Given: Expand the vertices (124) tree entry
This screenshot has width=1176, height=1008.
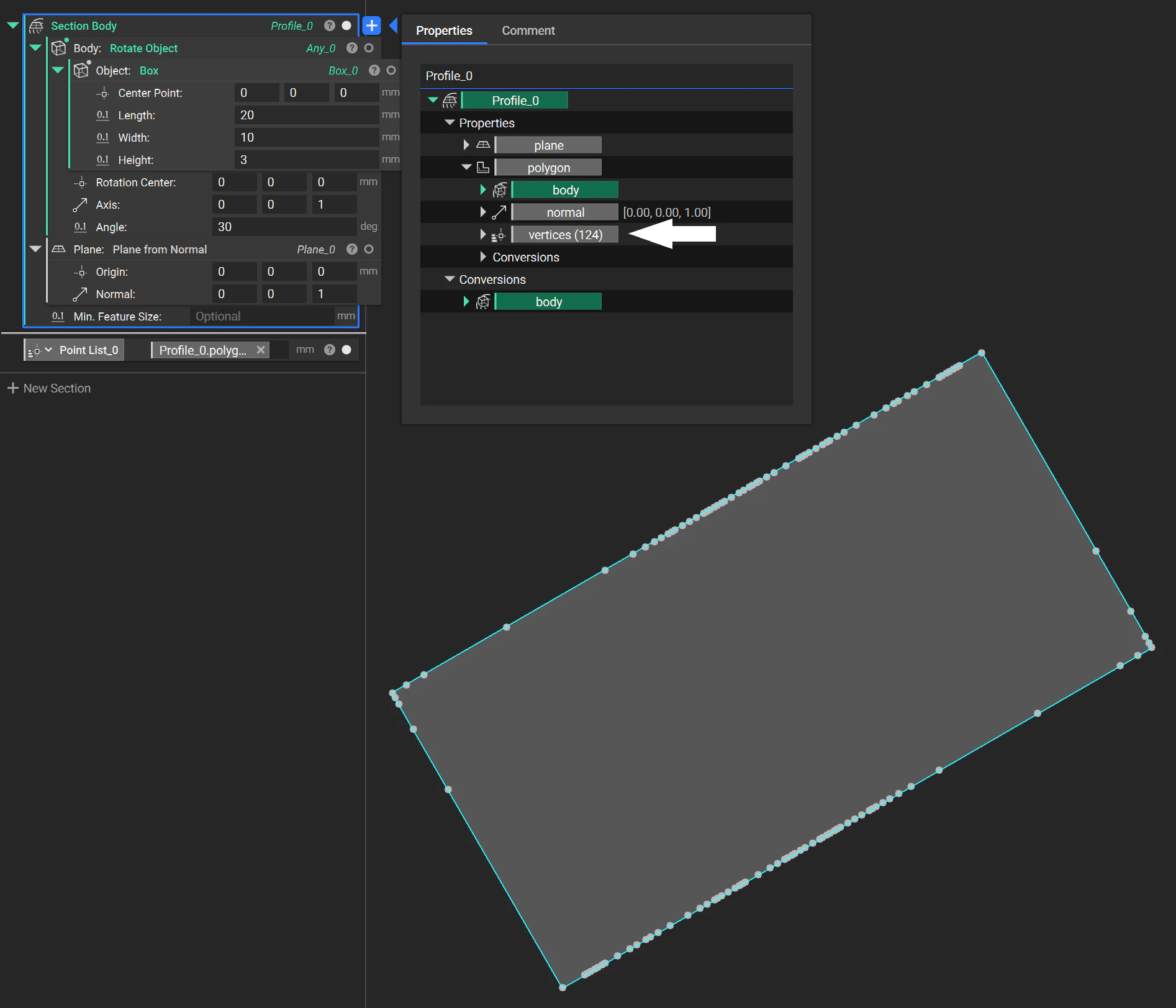Looking at the screenshot, I should tap(482, 235).
